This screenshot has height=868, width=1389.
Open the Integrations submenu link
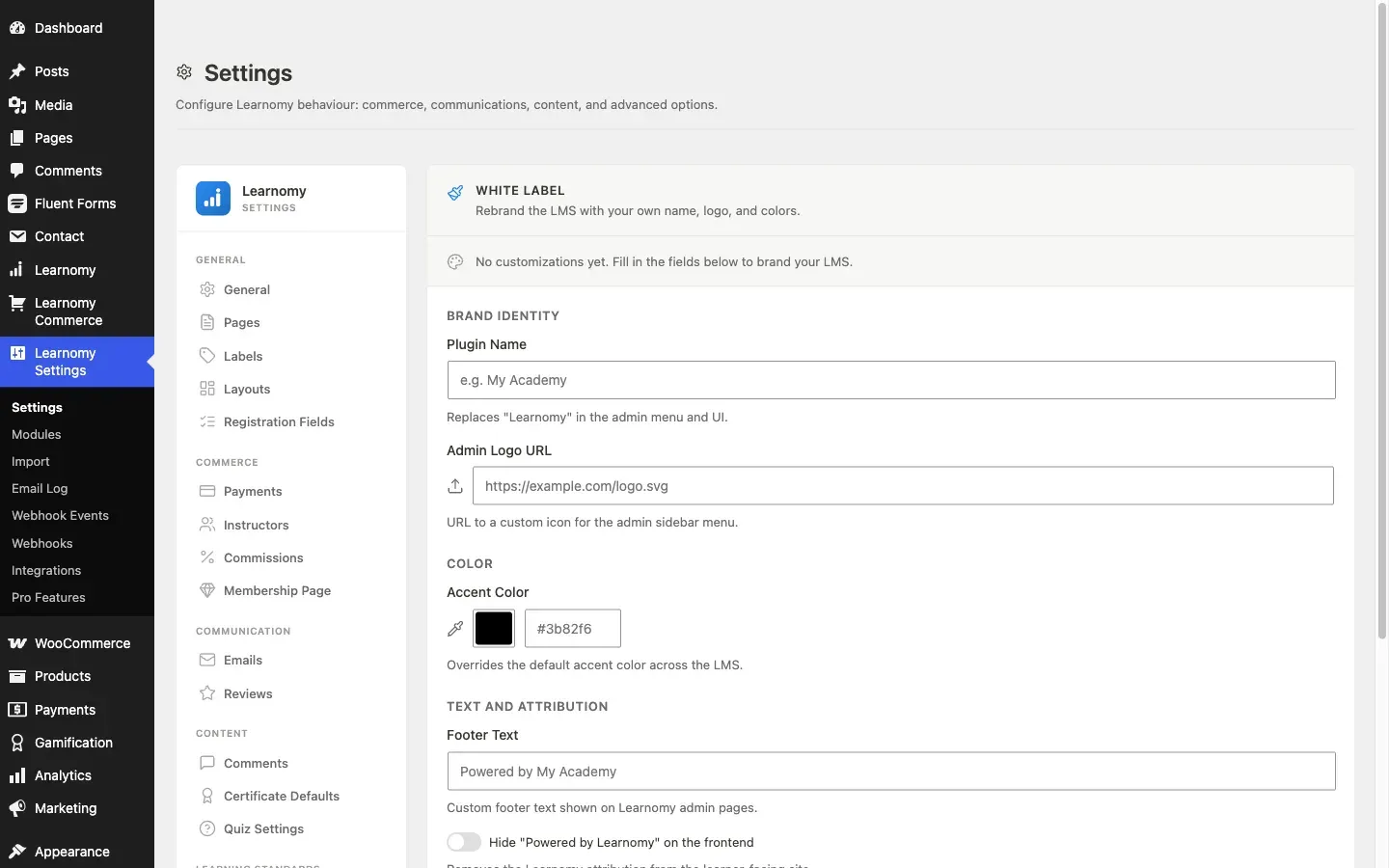(x=46, y=570)
